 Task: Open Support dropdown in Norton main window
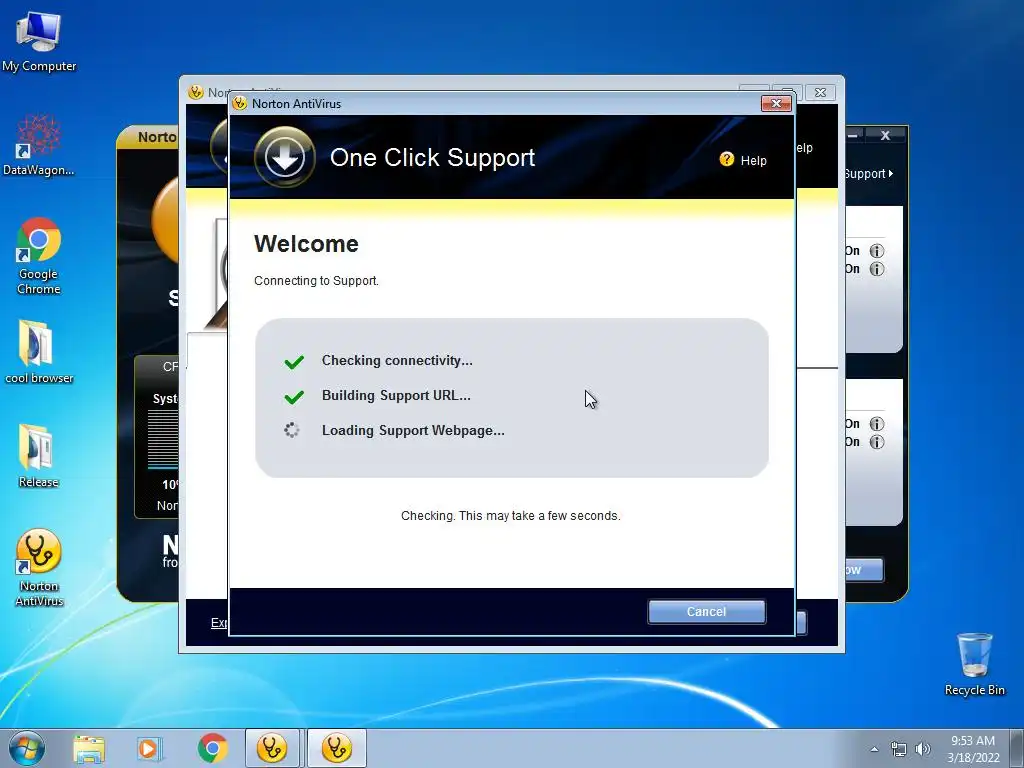pos(869,174)
